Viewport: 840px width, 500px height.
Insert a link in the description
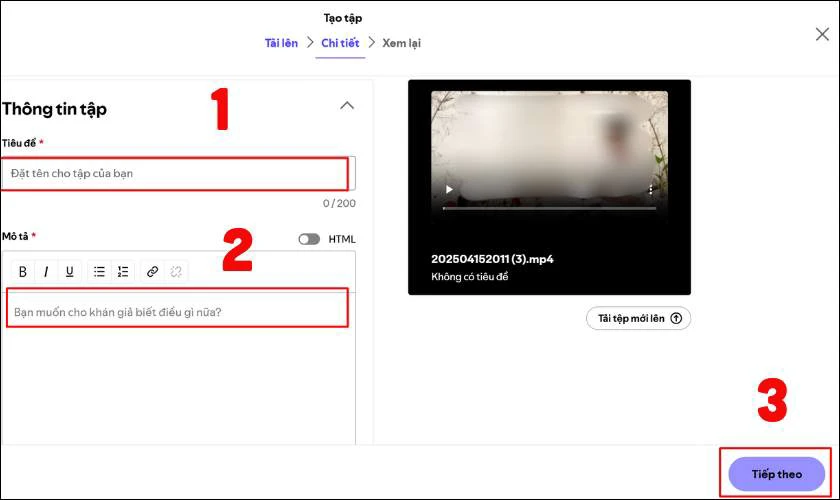(x=152, y=272)
